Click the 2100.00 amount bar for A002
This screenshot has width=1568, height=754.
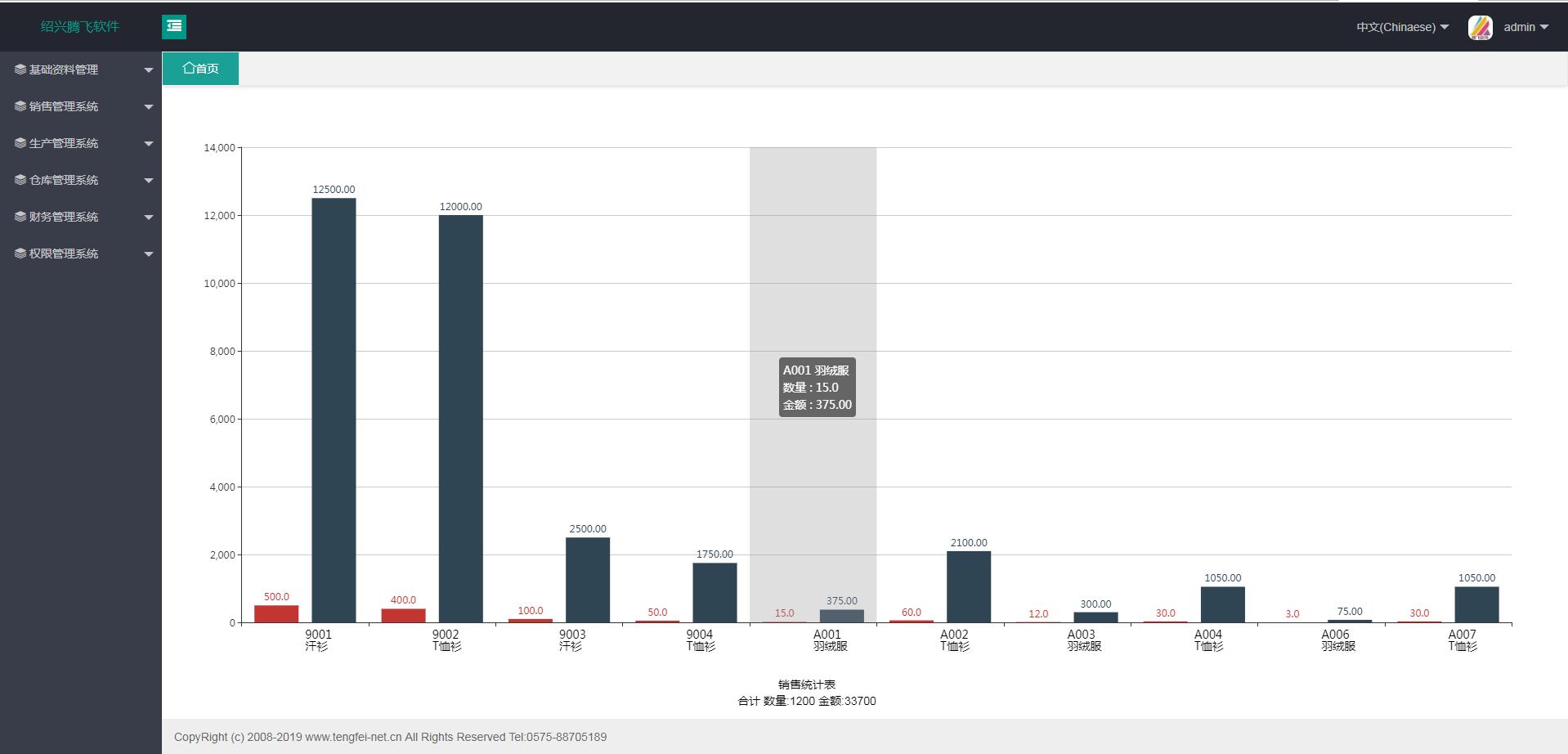(969, 587)
